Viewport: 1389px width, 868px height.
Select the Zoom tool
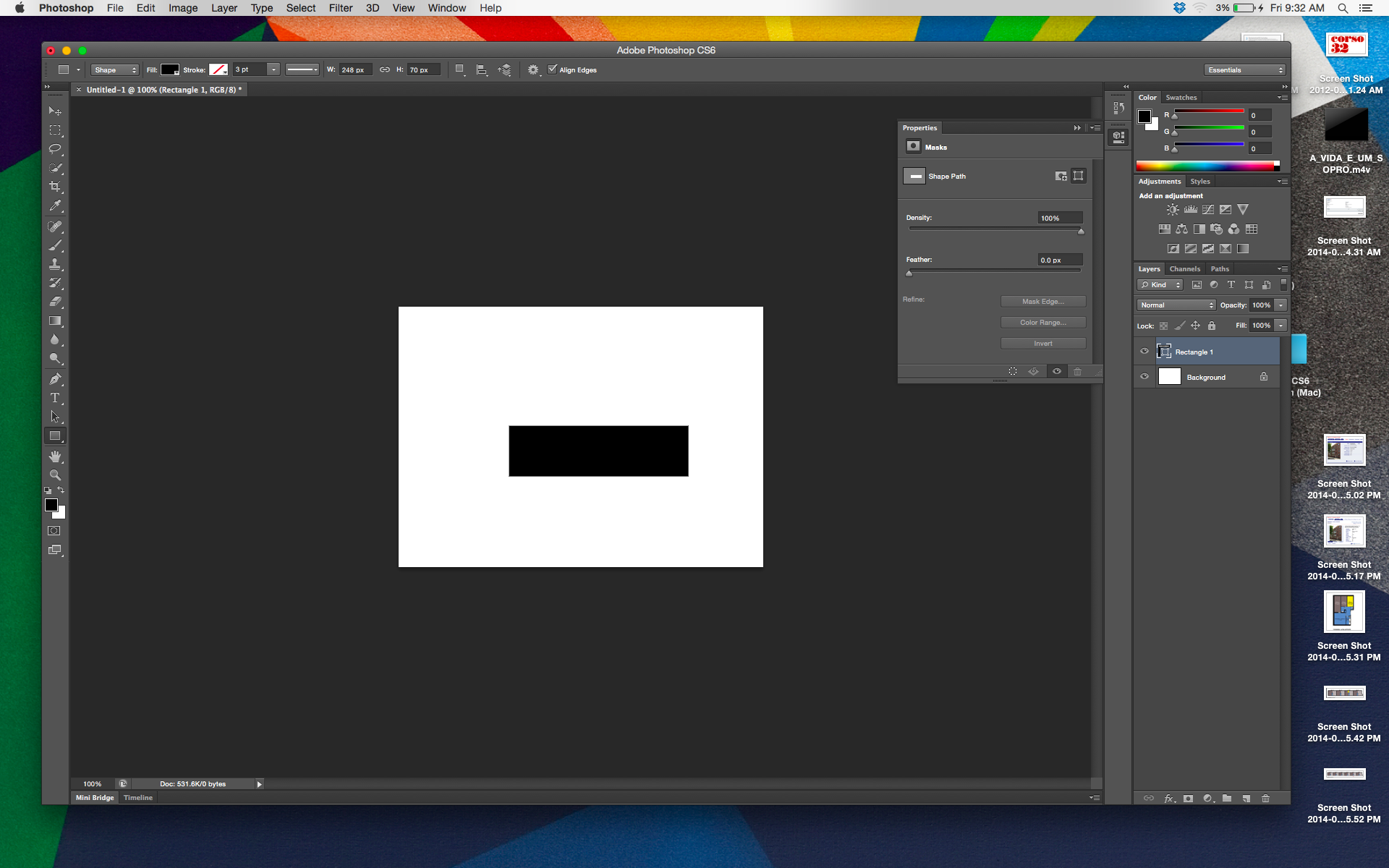click(x=55, y=475)
